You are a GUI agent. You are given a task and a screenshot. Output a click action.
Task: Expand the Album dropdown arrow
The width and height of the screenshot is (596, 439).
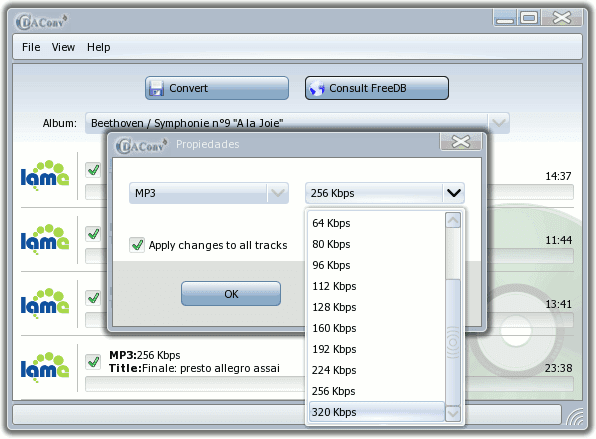point(498,123)
